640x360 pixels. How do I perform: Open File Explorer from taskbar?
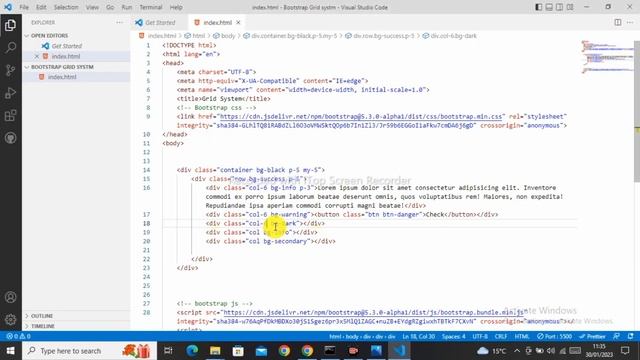(215, 351)
